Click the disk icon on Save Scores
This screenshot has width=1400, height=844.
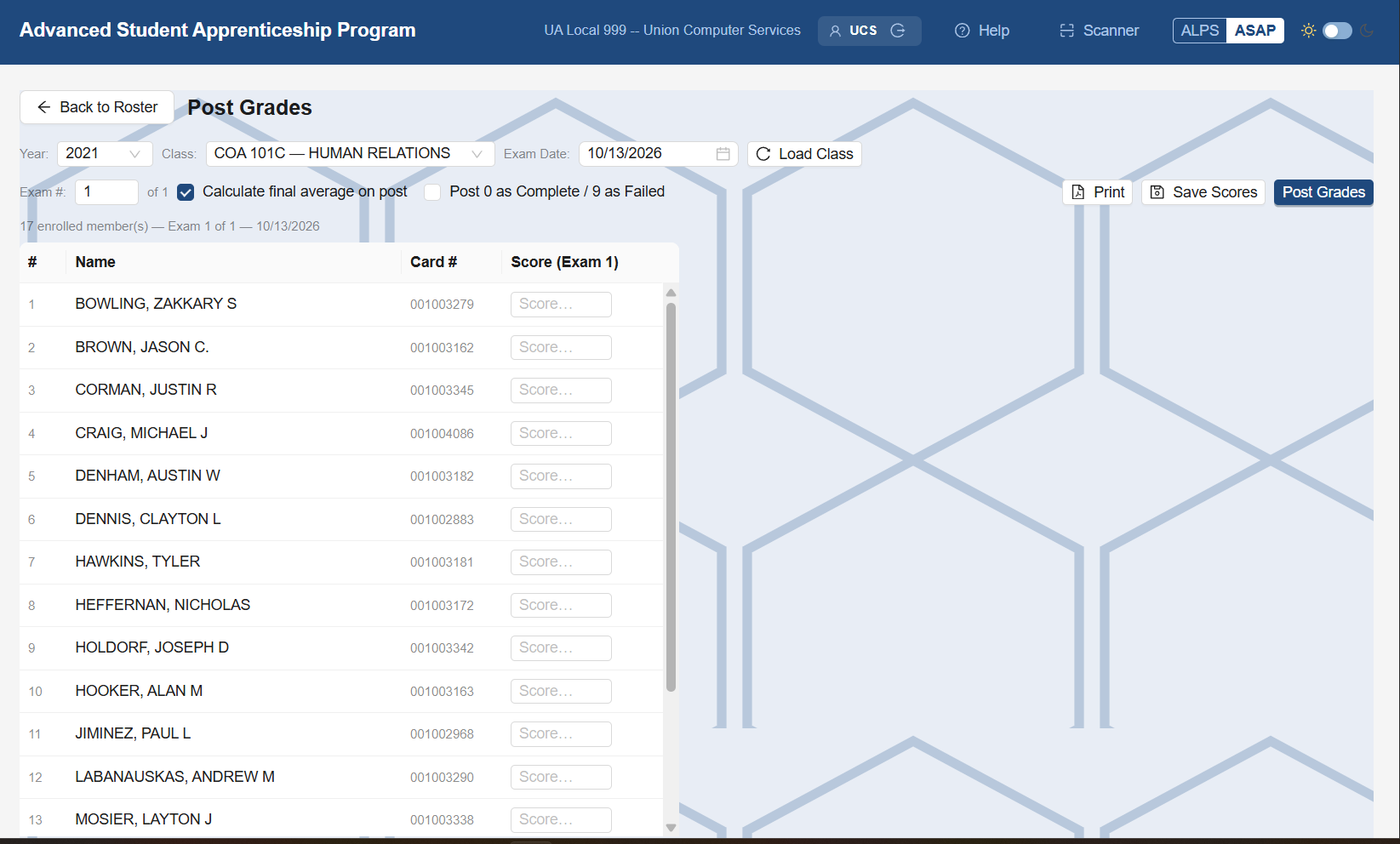(1157, 192)
